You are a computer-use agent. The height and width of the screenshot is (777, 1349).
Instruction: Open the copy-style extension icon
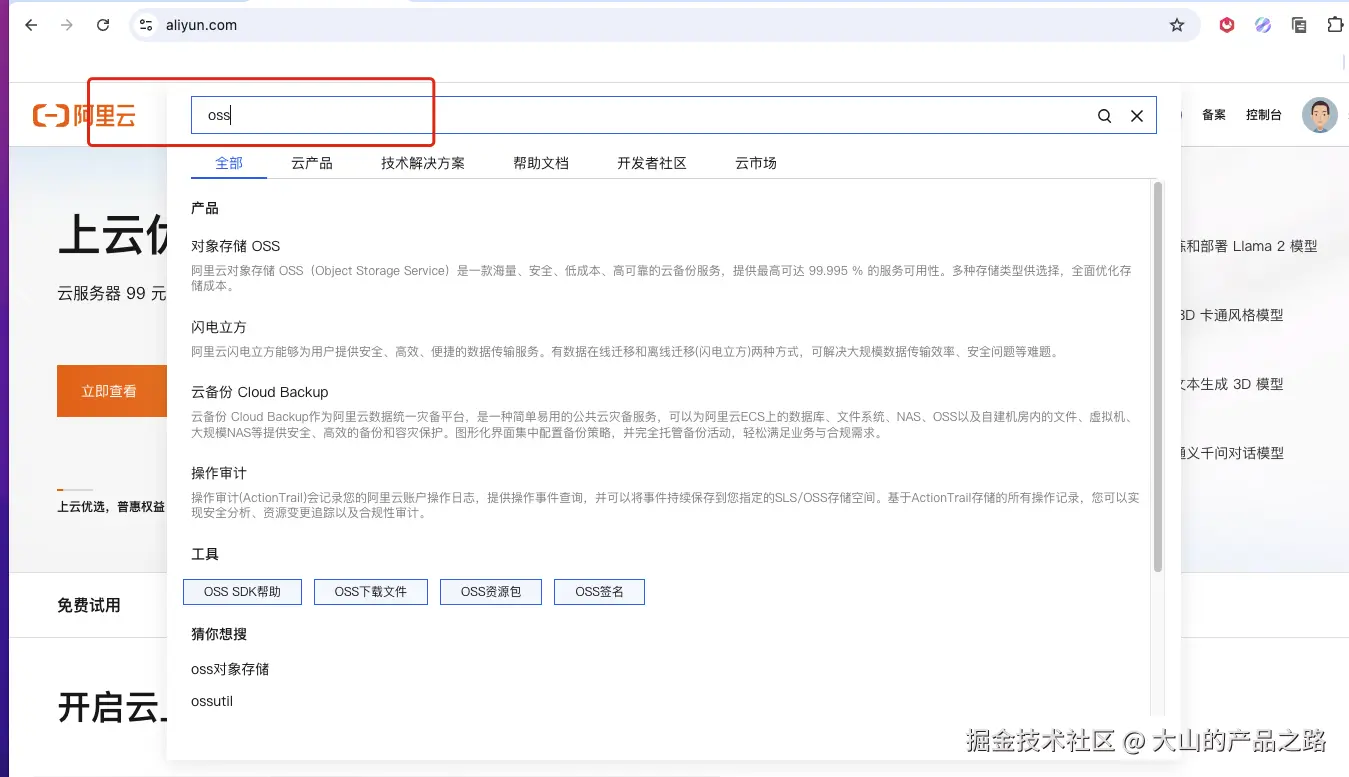point(1299,25)
